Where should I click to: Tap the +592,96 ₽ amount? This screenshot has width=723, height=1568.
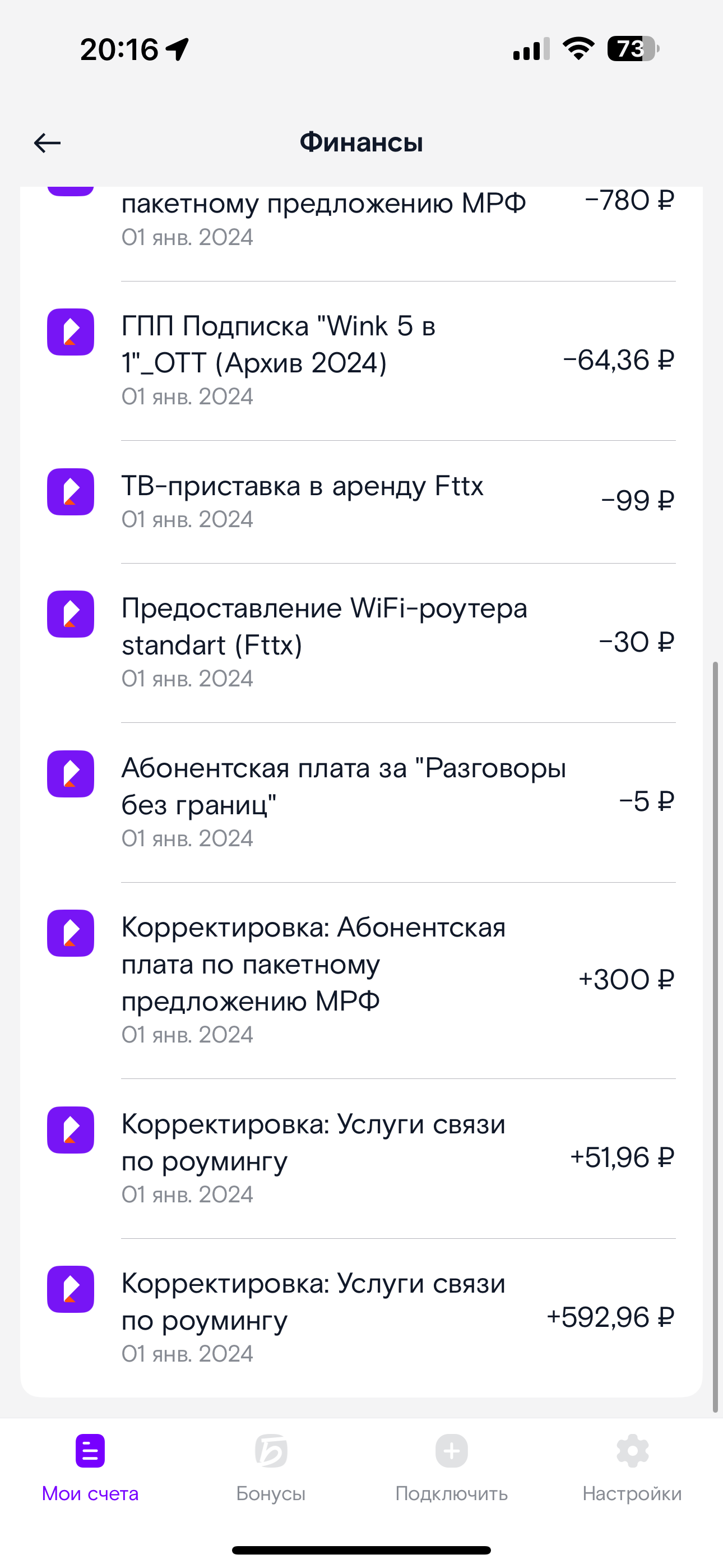(610, 1317)
